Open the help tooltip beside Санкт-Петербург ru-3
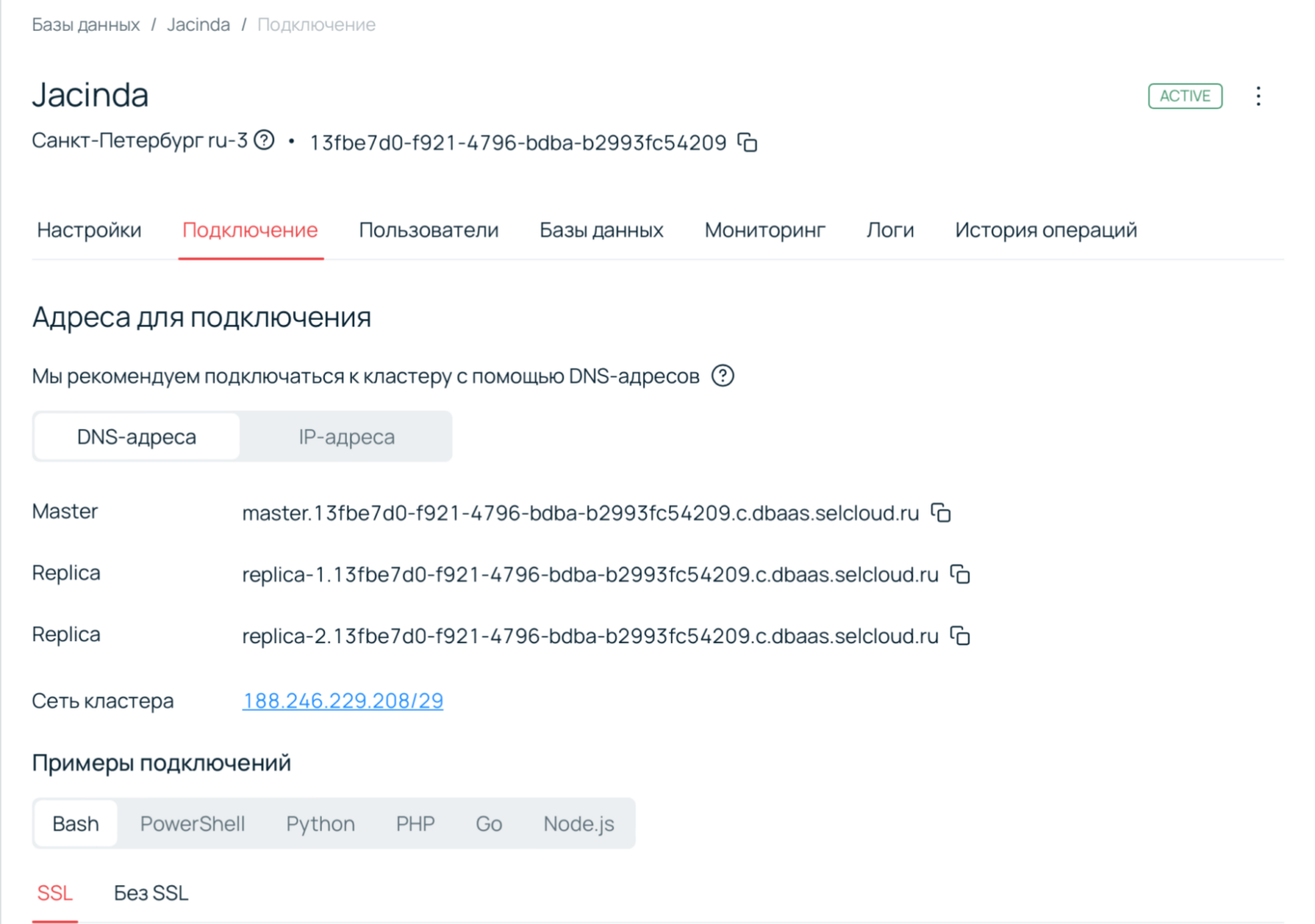This screenshot has height=924, width=1315. [265, 140]
